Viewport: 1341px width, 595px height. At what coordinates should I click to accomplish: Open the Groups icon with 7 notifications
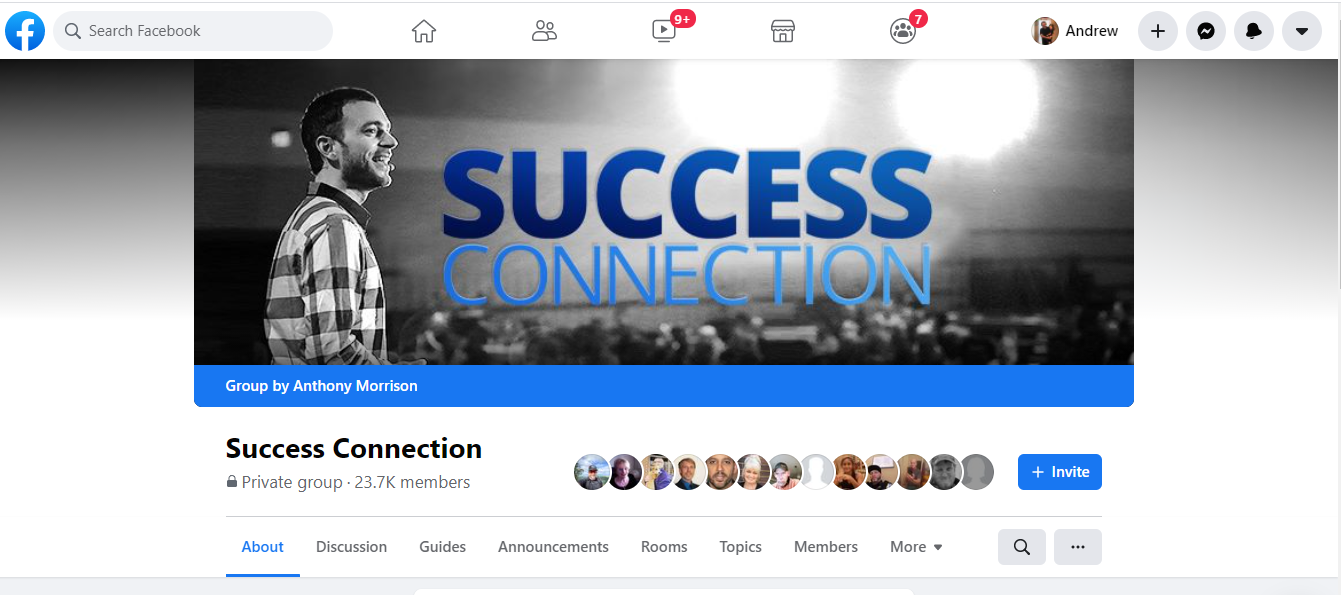[903, 31]
